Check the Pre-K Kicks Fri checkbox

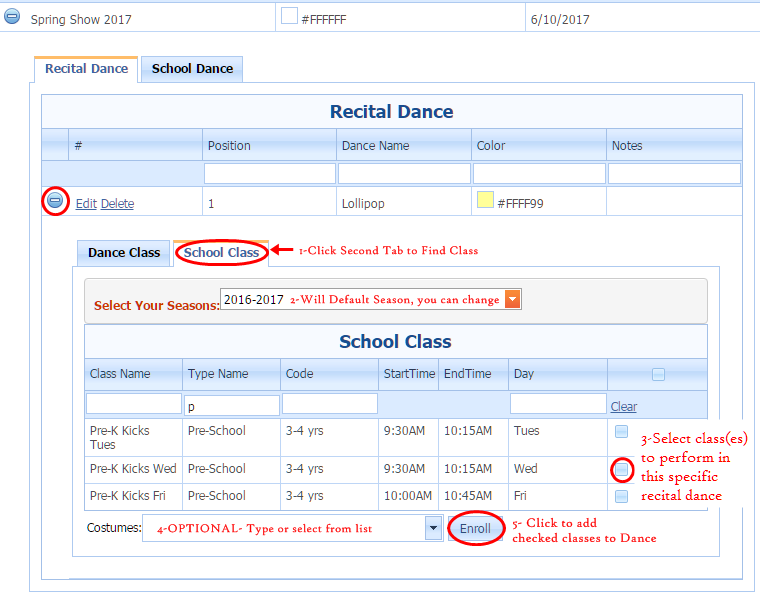[621, 496]
